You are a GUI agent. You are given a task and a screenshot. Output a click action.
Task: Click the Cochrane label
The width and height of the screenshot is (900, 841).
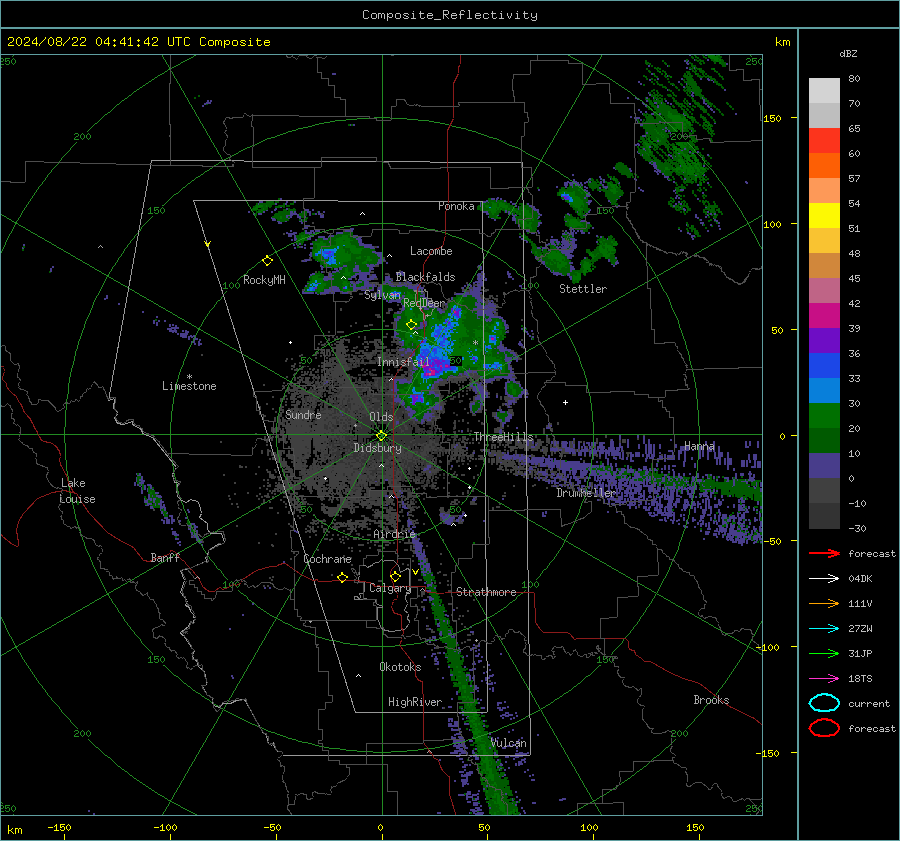[327, 559]
